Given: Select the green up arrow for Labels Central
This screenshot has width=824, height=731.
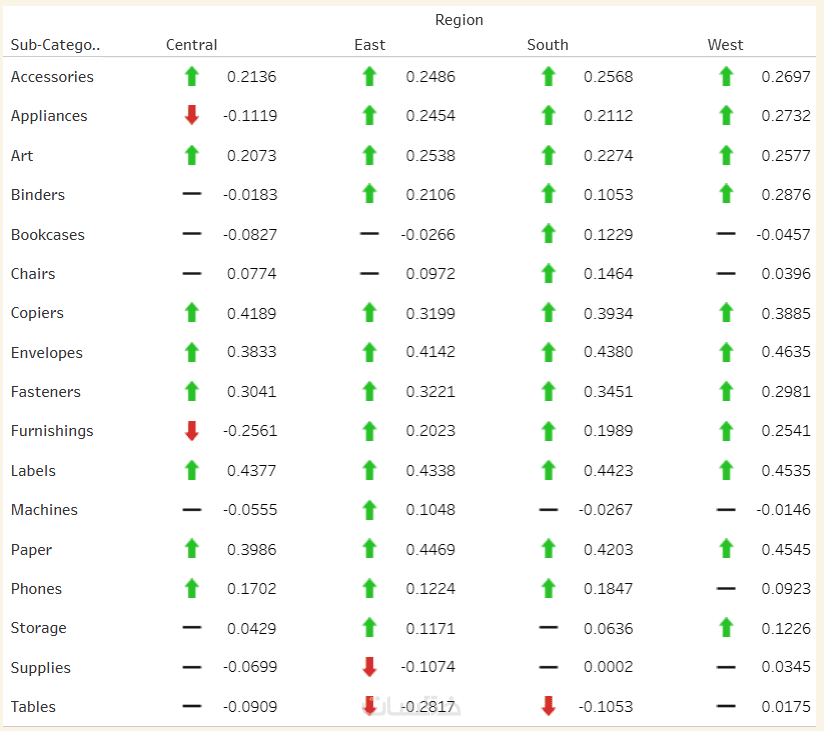Looking at the screenshot, I should tap(192, 471).
